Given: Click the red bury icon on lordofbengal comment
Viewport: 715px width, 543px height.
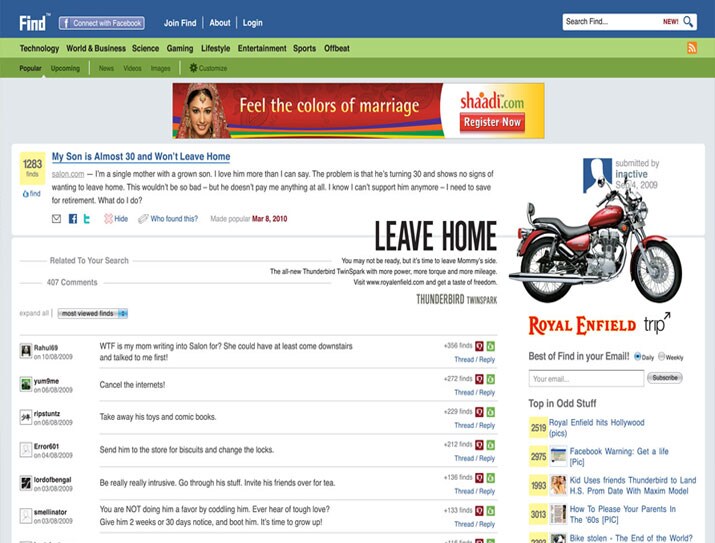Looking at the screenshot, I should click(x=479, y=478).
